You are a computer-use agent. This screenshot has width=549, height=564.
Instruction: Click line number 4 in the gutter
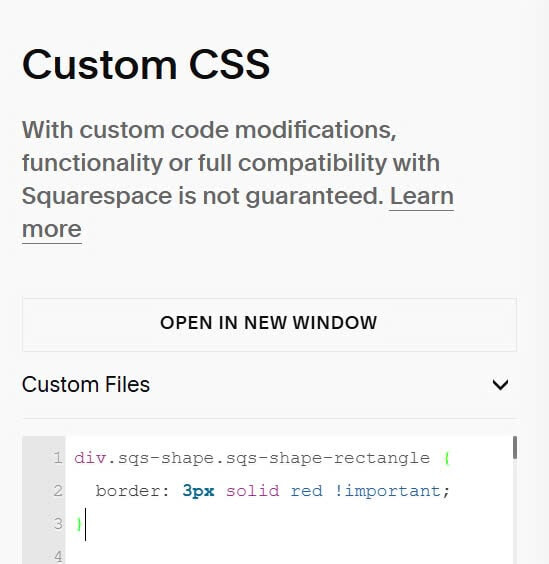coord(58,556)
